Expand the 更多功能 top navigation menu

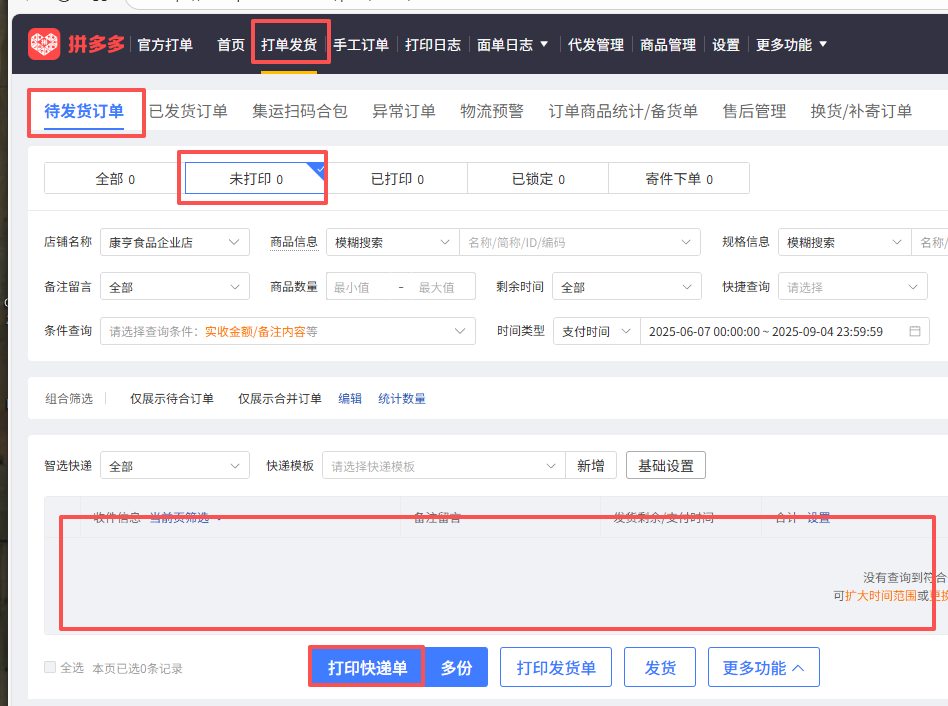[791, 45]
